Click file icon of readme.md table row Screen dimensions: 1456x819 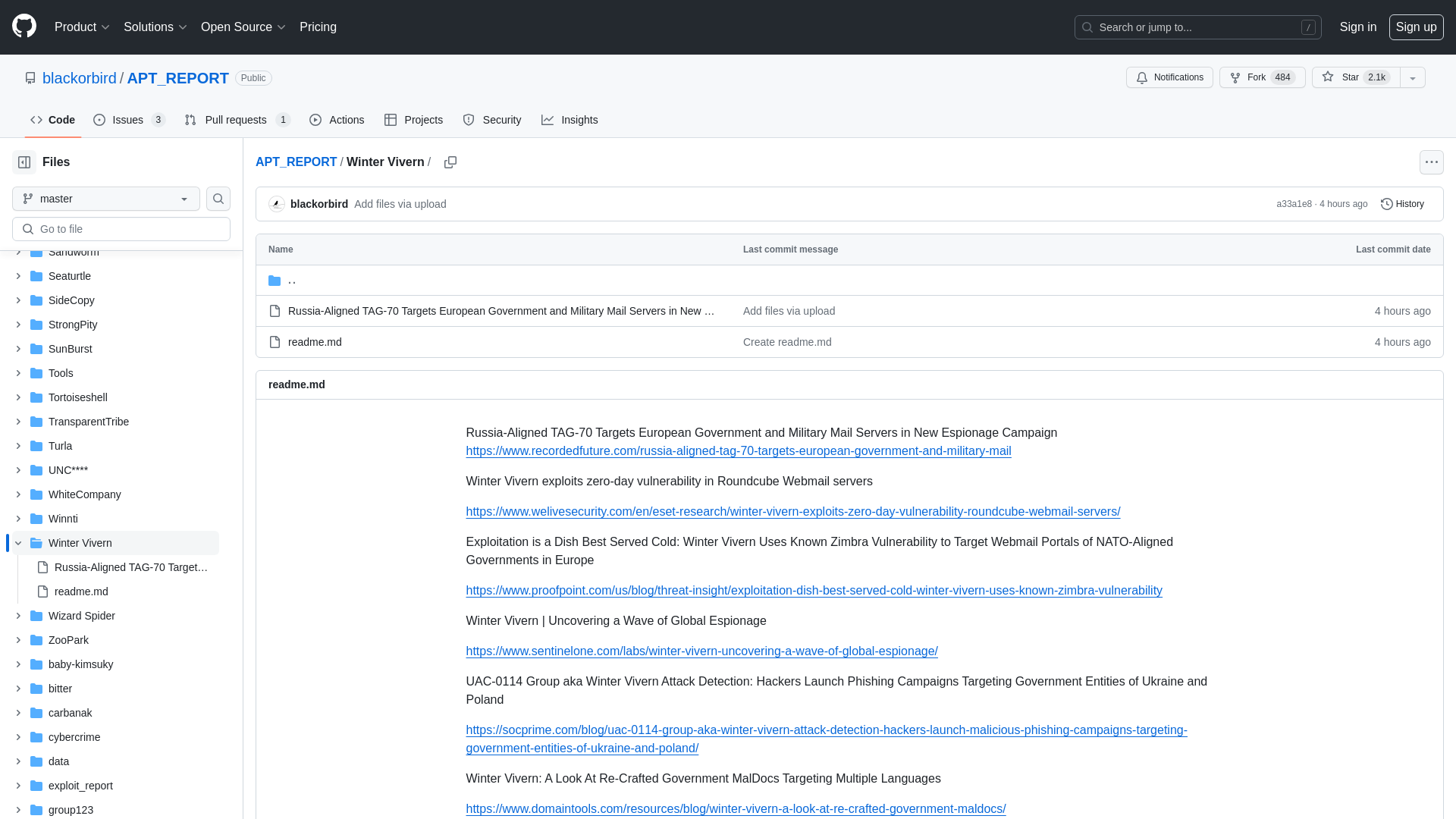click(275, 342)
